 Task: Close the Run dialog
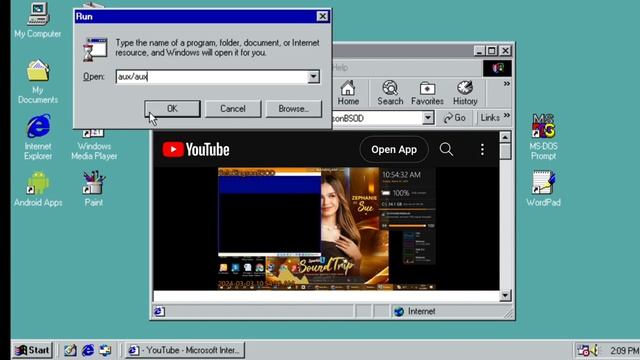(322, 16)
